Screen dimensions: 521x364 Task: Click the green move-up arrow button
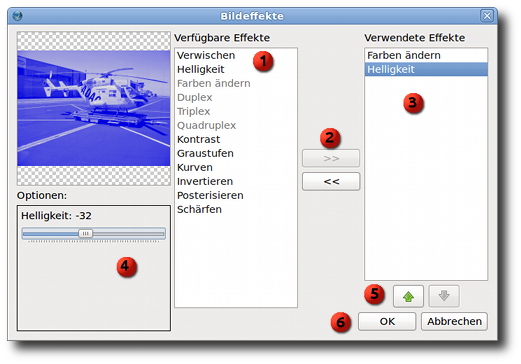click(408, 296)
